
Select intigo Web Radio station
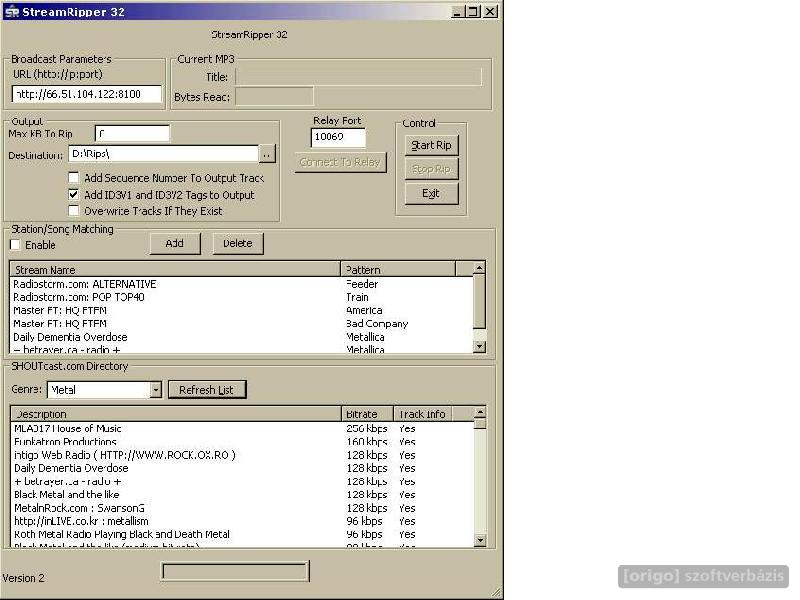coord(242,455)
